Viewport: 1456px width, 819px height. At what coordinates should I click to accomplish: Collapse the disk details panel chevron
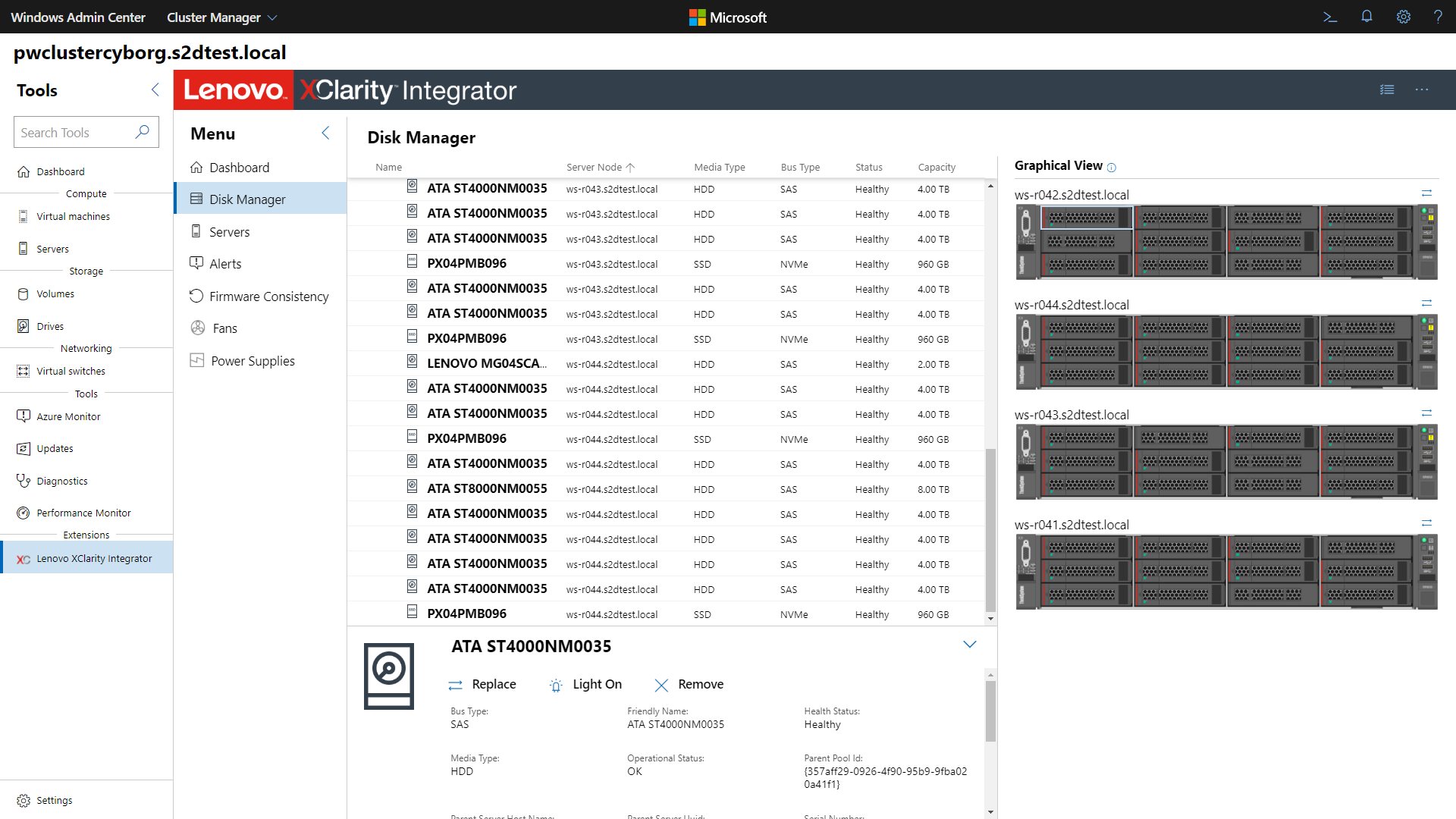[x=969, y=645]
